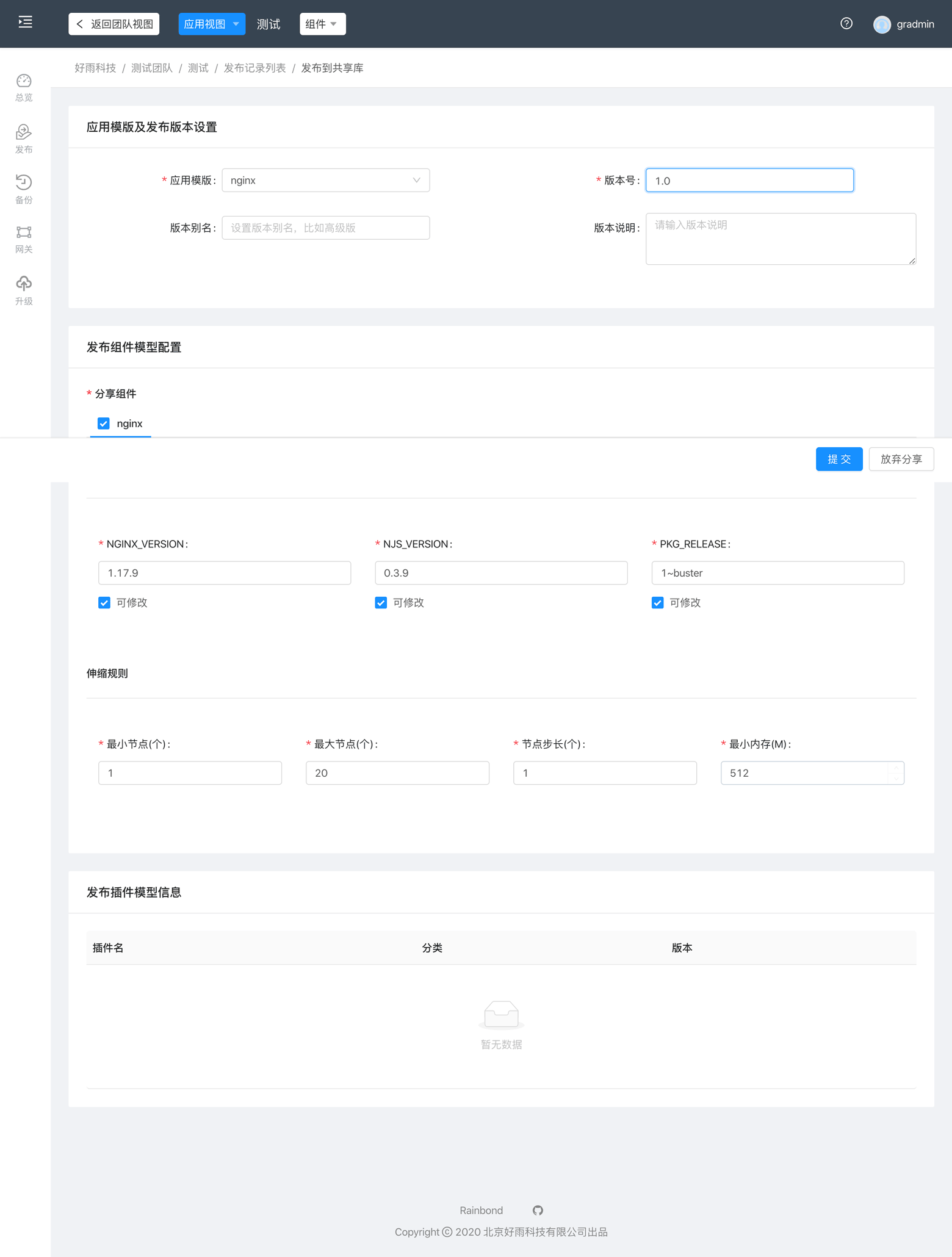The height and width of the screenshot is (1257, 952).
Task: Toggle 可修改 checkbox under NJS_VERSION
Action: click(381, 603)
